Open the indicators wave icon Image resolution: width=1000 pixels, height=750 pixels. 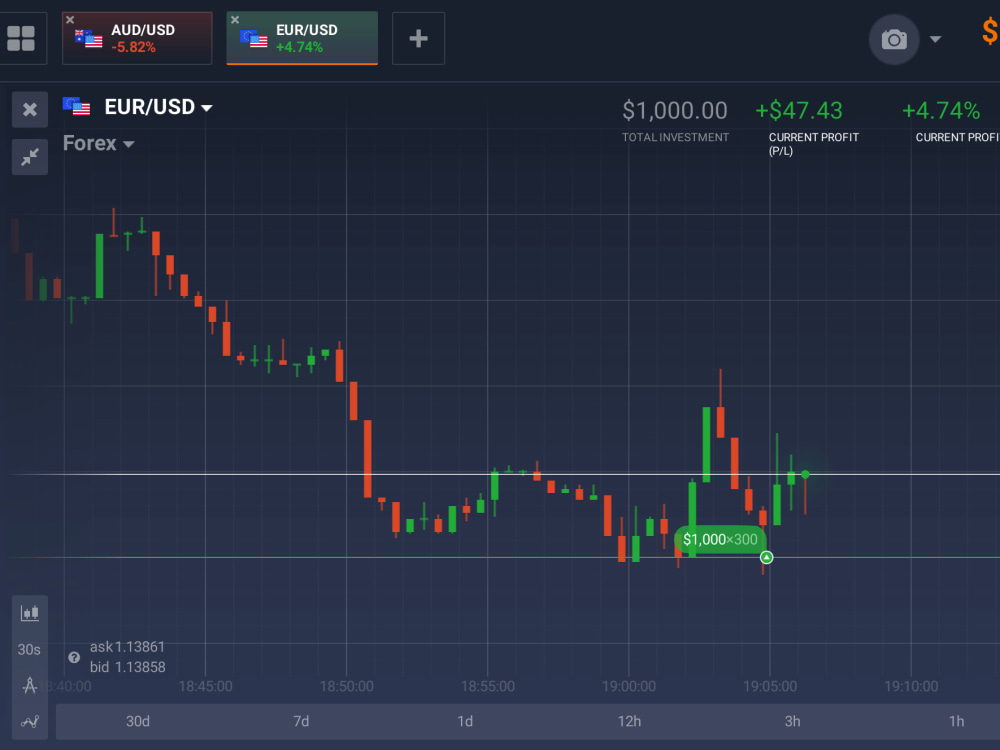point(29,721)
